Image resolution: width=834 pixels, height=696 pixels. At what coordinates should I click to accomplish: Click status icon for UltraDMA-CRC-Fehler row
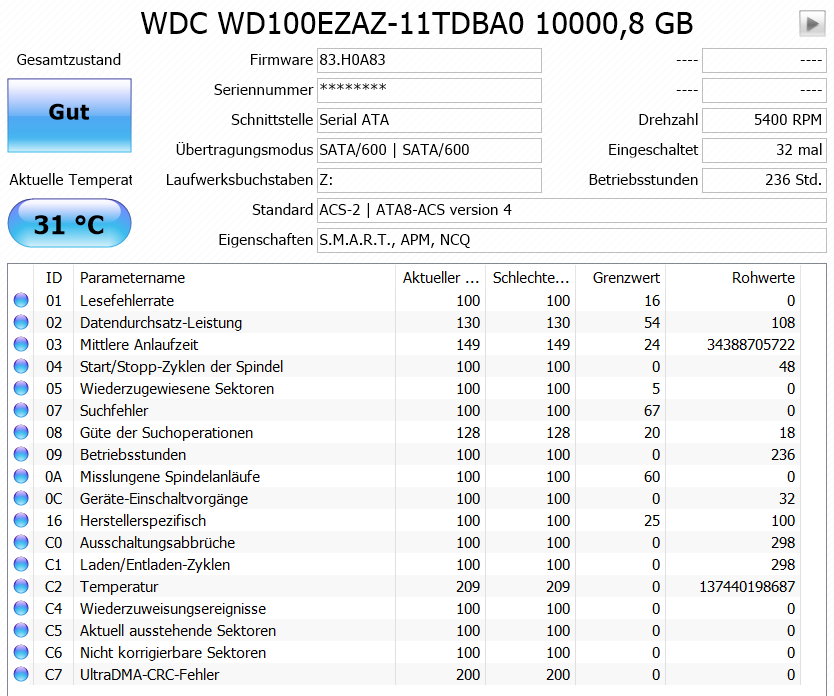click(x=21, y=675)
